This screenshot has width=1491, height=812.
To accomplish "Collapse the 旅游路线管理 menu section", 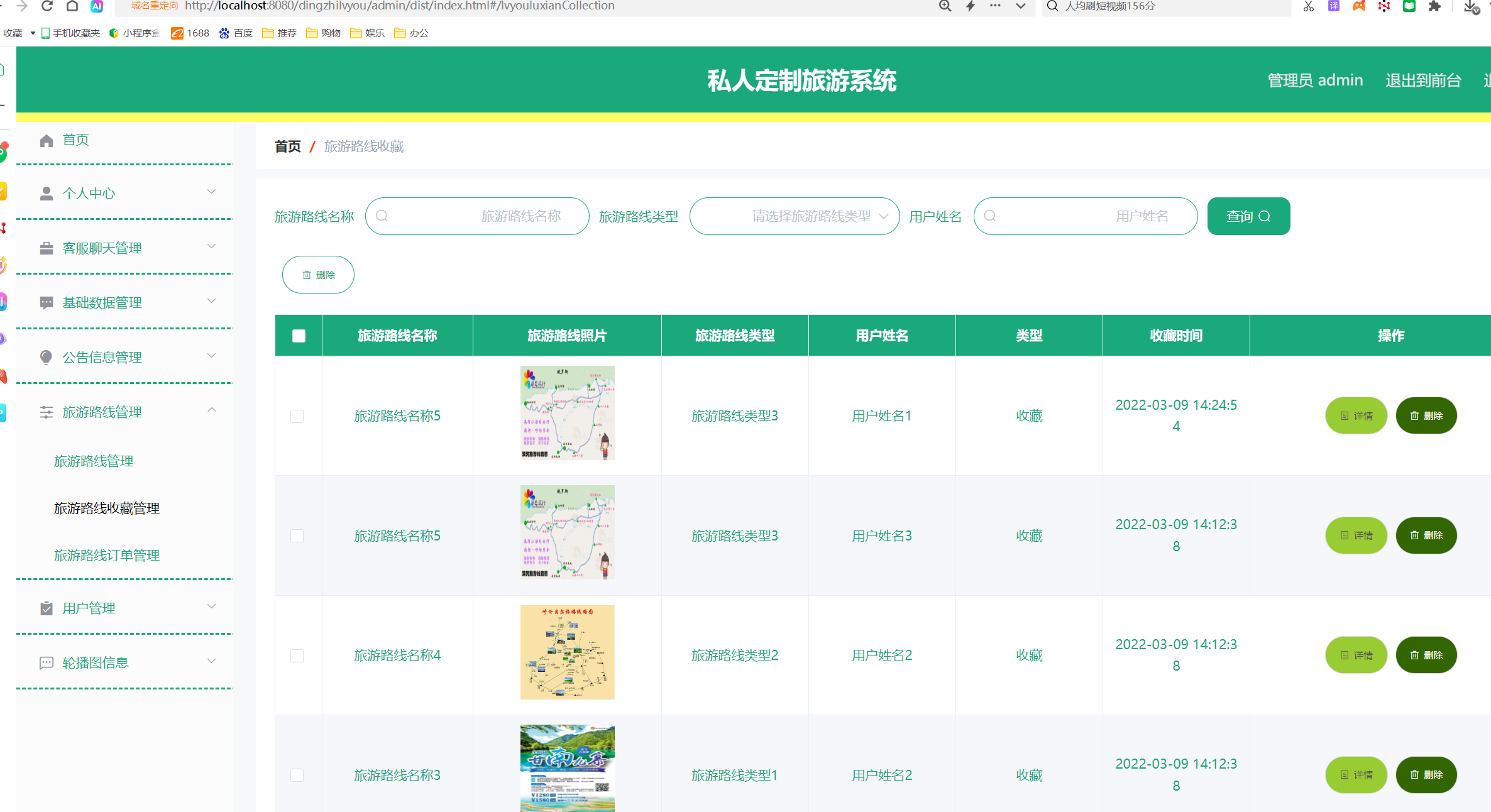I will tap(212, 410).
